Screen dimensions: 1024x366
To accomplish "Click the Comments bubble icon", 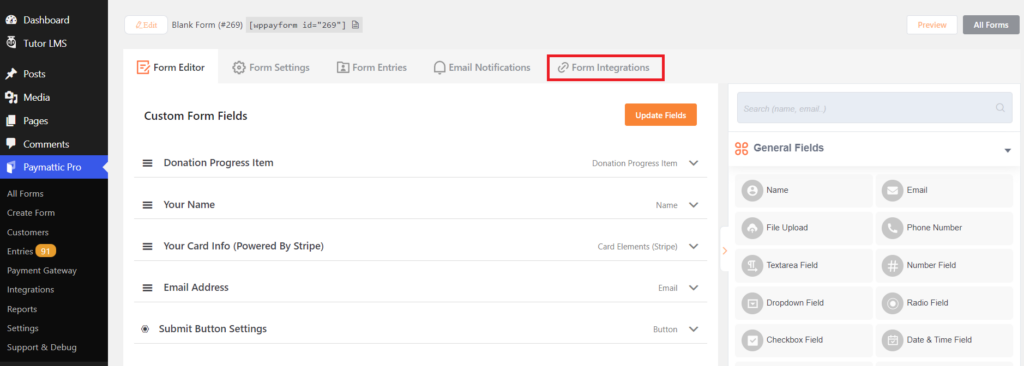I will tap(11, 144).
